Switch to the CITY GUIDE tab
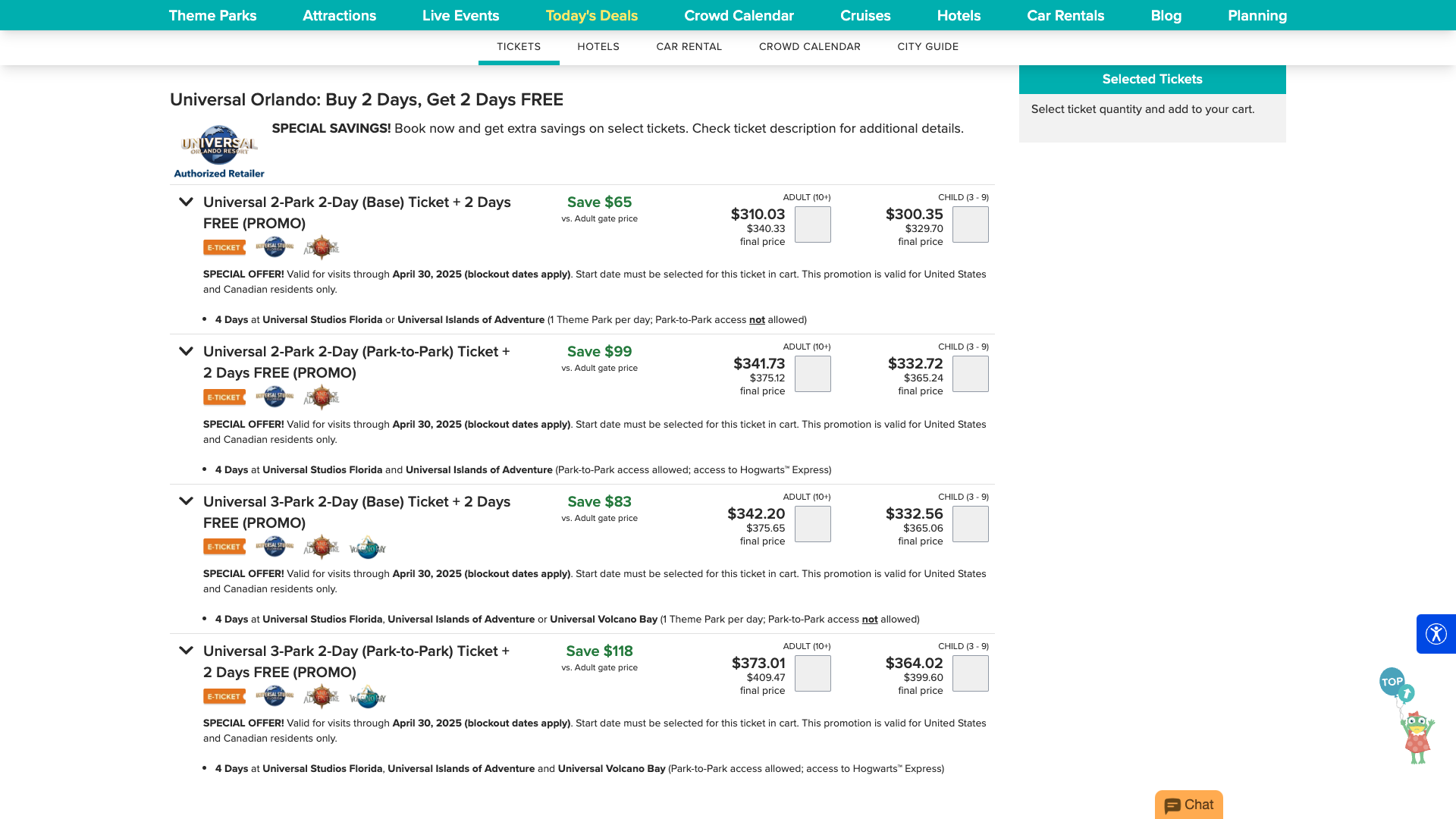 coord(928,47)
